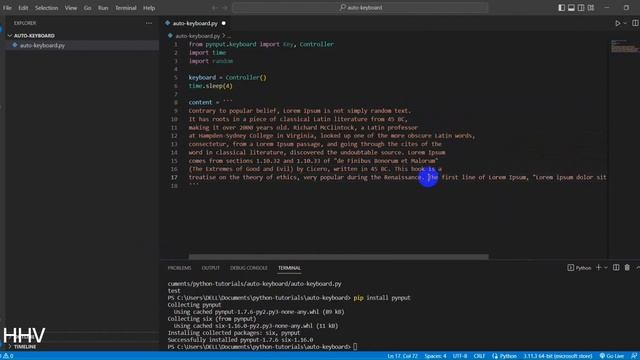This screenshot has height=360, width=640.
Task: Switch to the OUTPUT panel tab
Action: [211, 268]
